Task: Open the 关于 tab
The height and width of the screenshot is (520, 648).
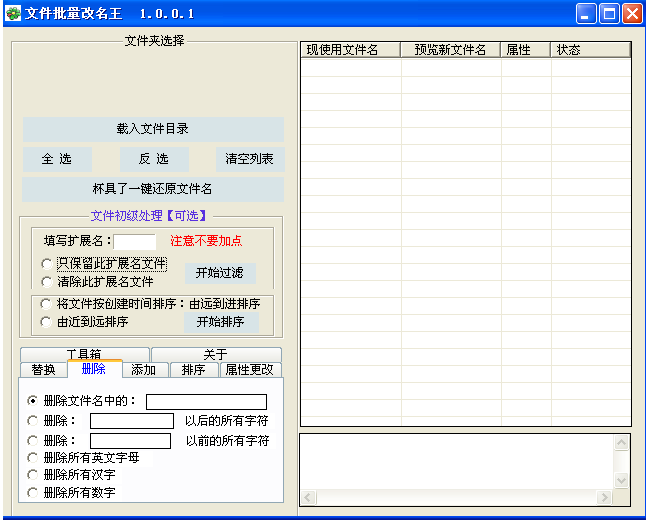Action: [216, 354]
